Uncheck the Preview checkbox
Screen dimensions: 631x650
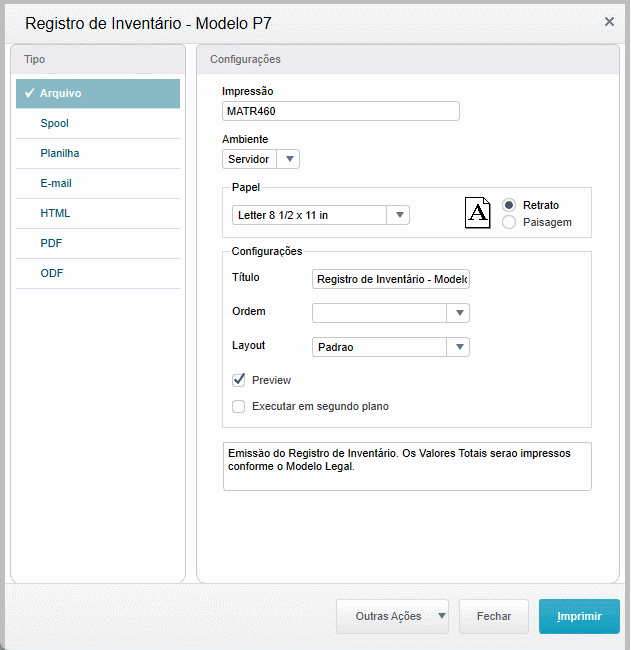click(x=239, y=380)
